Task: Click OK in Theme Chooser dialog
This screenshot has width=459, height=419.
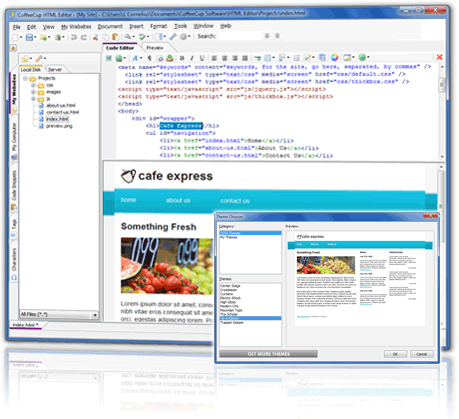Action: click(395, 354)
